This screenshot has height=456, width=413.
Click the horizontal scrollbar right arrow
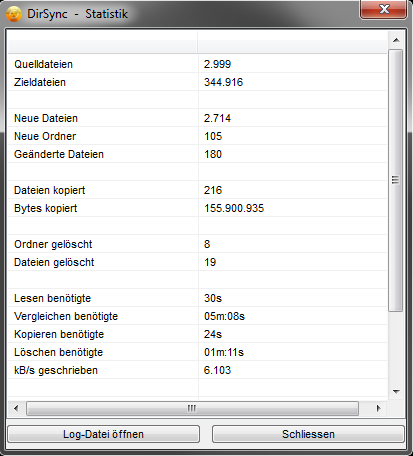coord(378,408)
